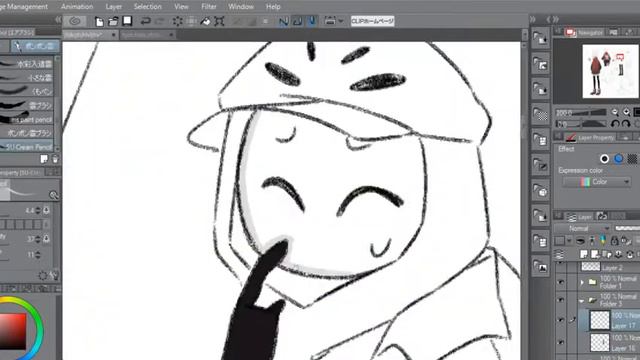This screenshot has height=360, width=640.
Task: Open the Window menu
Action: (x=241, y=7)
